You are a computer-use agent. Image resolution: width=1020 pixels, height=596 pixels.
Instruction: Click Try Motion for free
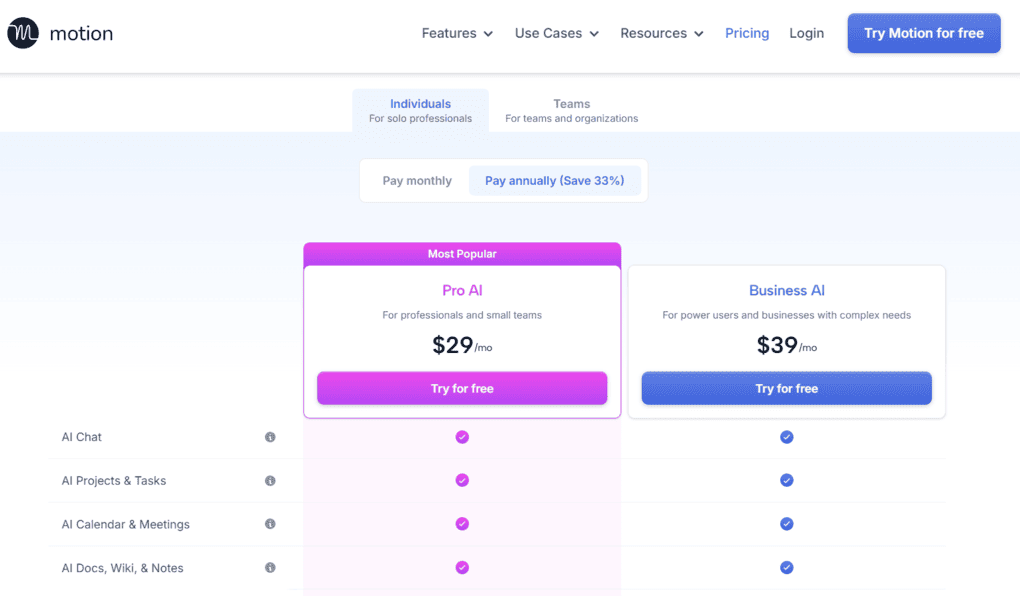tap(923, 33)
